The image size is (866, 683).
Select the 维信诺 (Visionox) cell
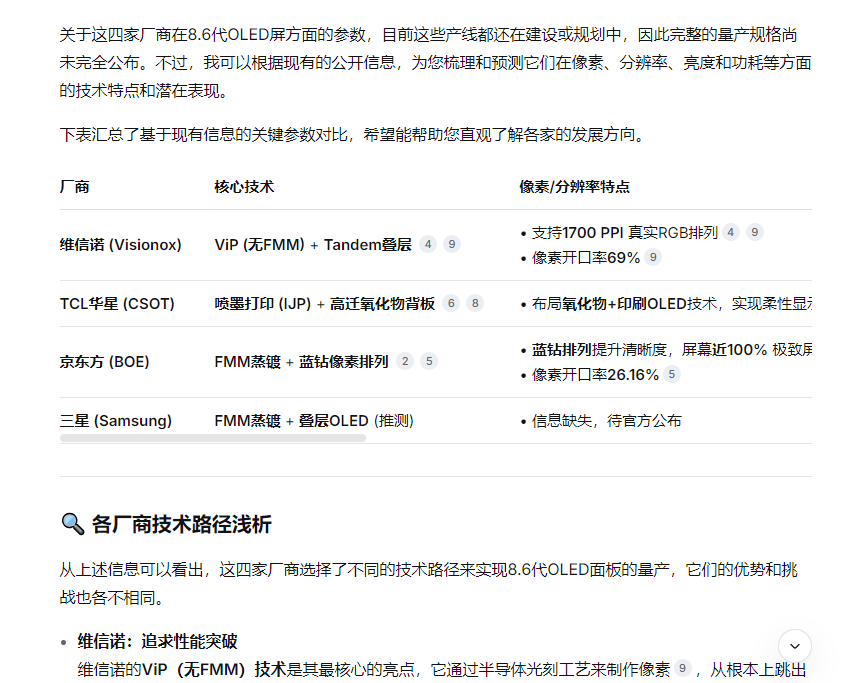tap(120, 245)
